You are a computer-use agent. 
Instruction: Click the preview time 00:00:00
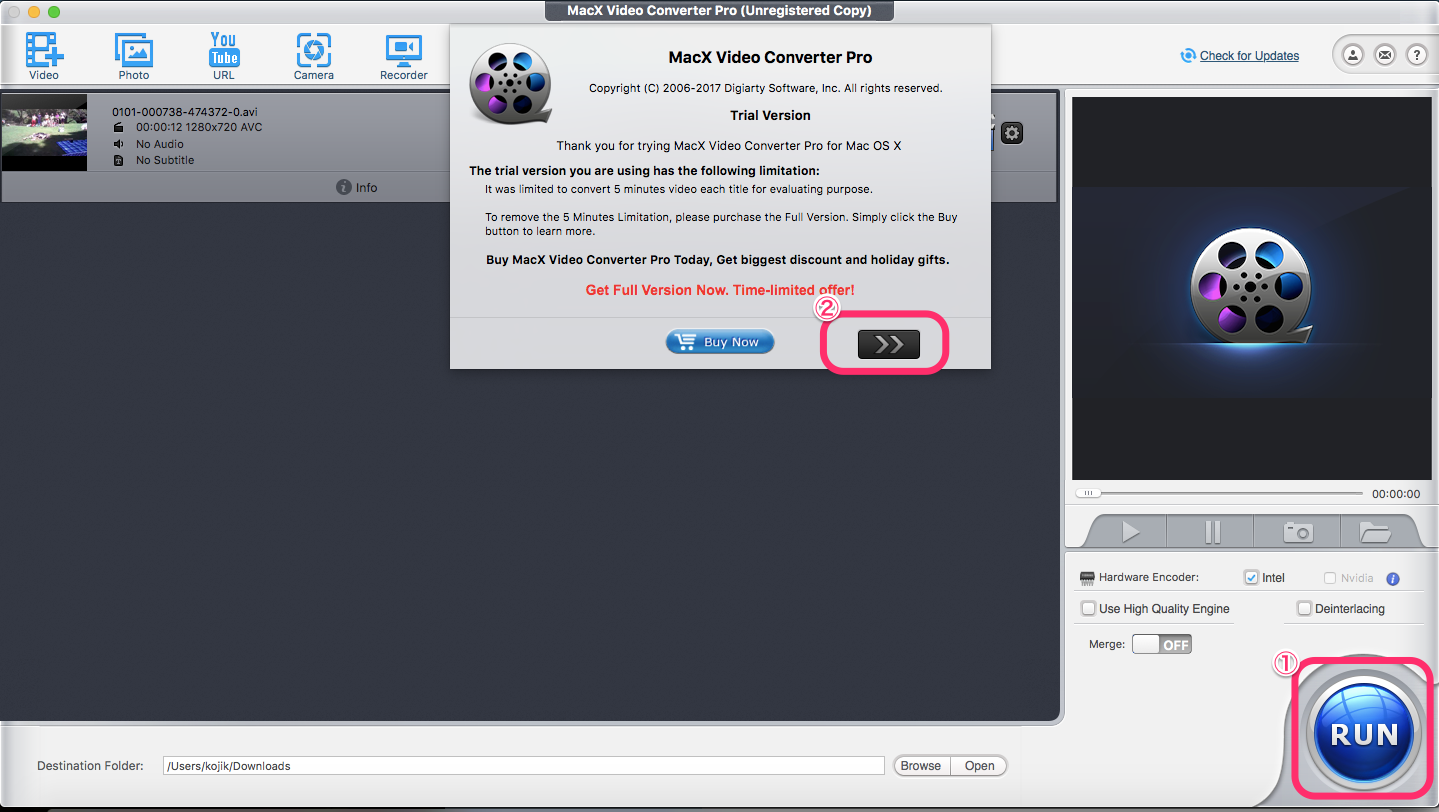[x=1396, y=494]
